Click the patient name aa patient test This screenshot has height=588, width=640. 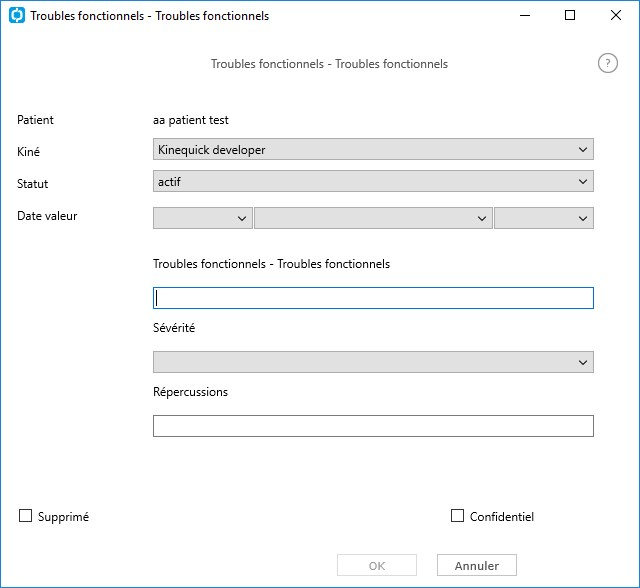tap(191, 120)
